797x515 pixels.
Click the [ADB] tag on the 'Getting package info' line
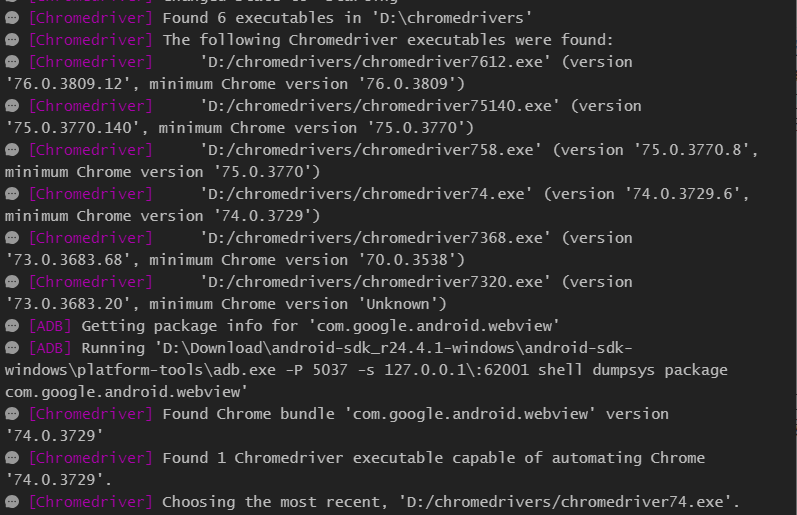pos(50,326)
